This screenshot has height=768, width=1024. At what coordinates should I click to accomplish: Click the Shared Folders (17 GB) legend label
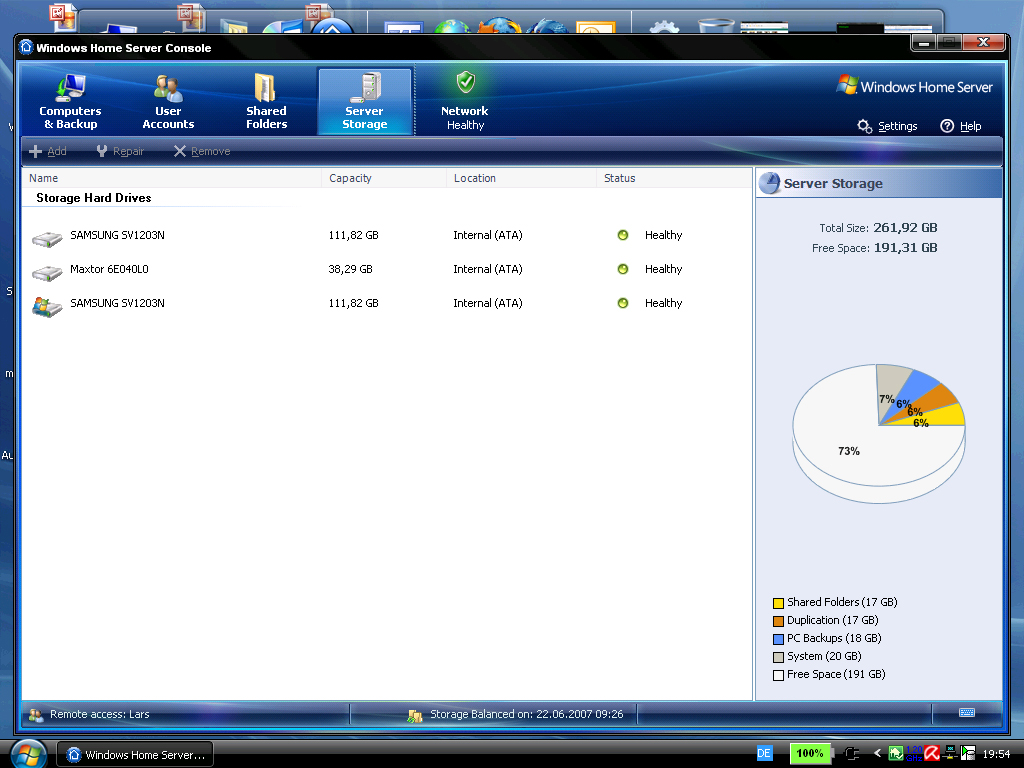click(x=842, y=602)
